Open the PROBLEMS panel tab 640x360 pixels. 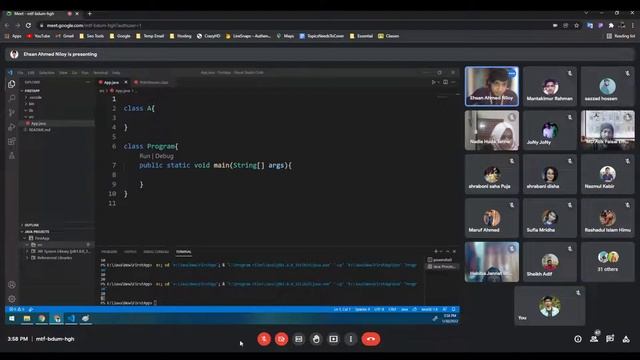point(109,252)
